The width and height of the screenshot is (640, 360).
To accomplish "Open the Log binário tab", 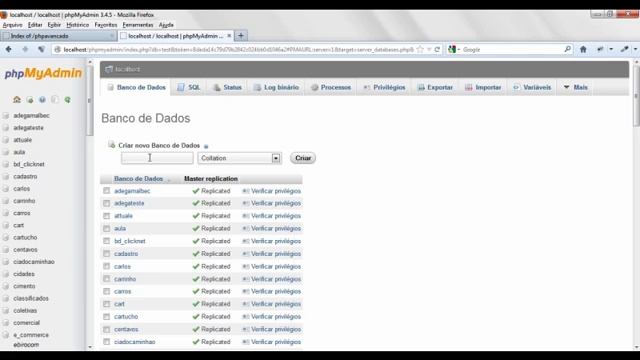I will [276, 87].
